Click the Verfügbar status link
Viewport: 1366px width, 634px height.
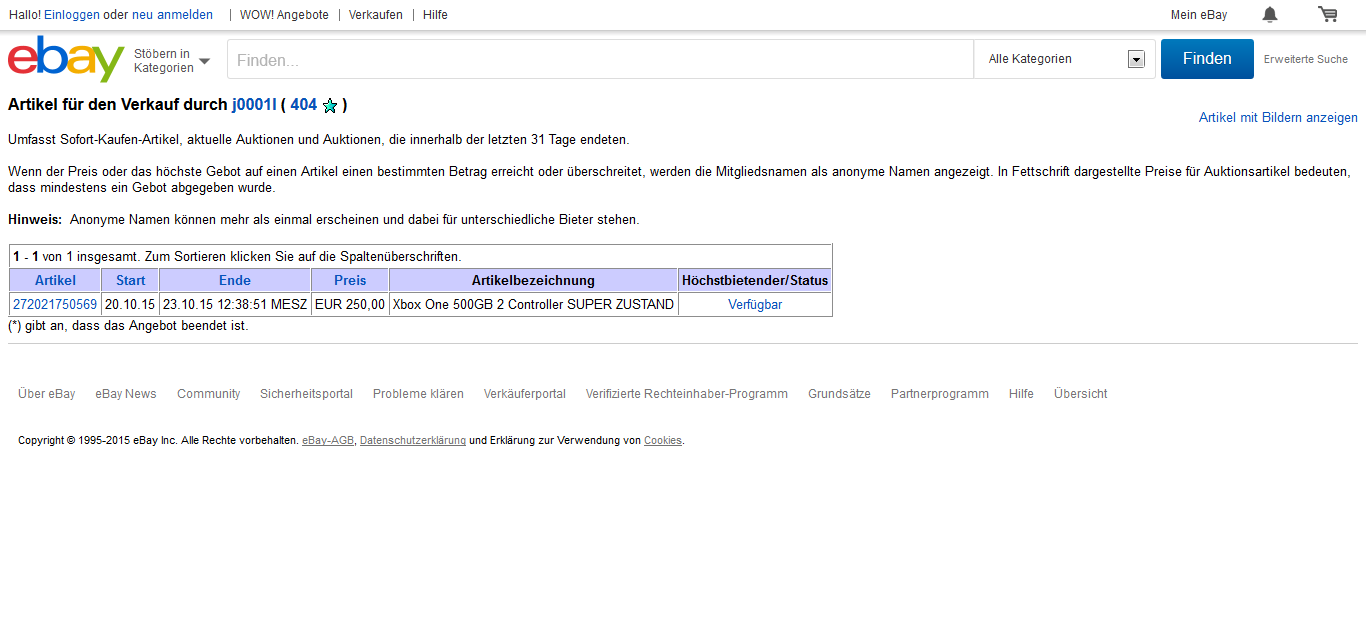click(755, 305)
